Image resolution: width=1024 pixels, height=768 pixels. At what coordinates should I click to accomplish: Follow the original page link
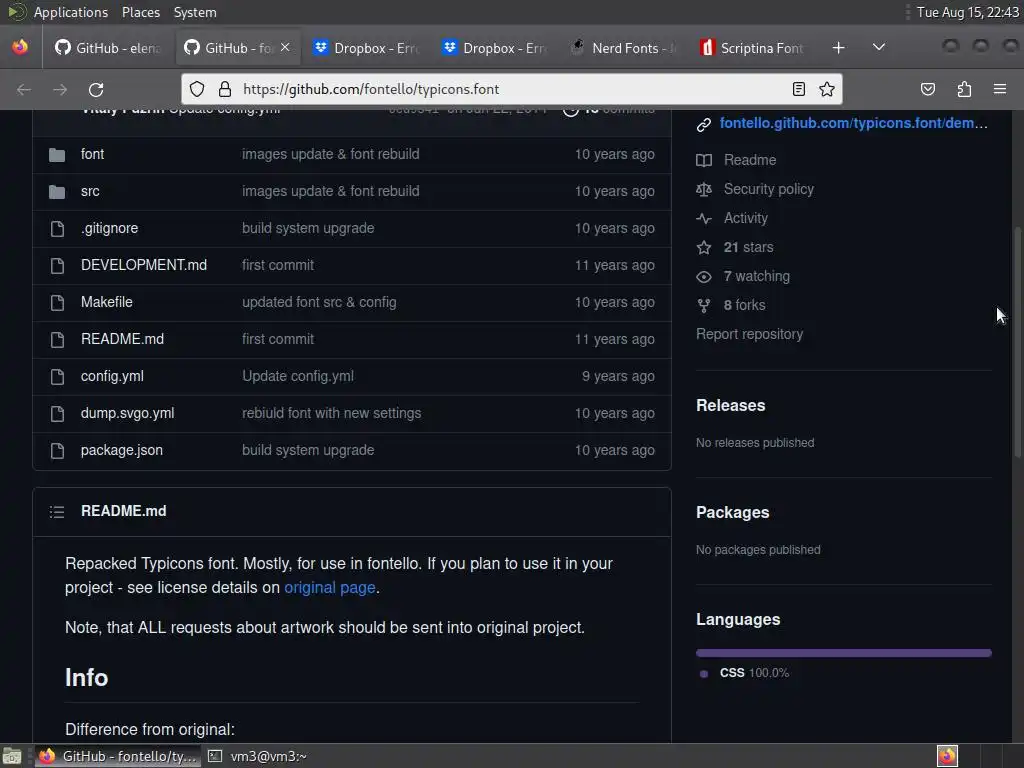pos(329,588)
